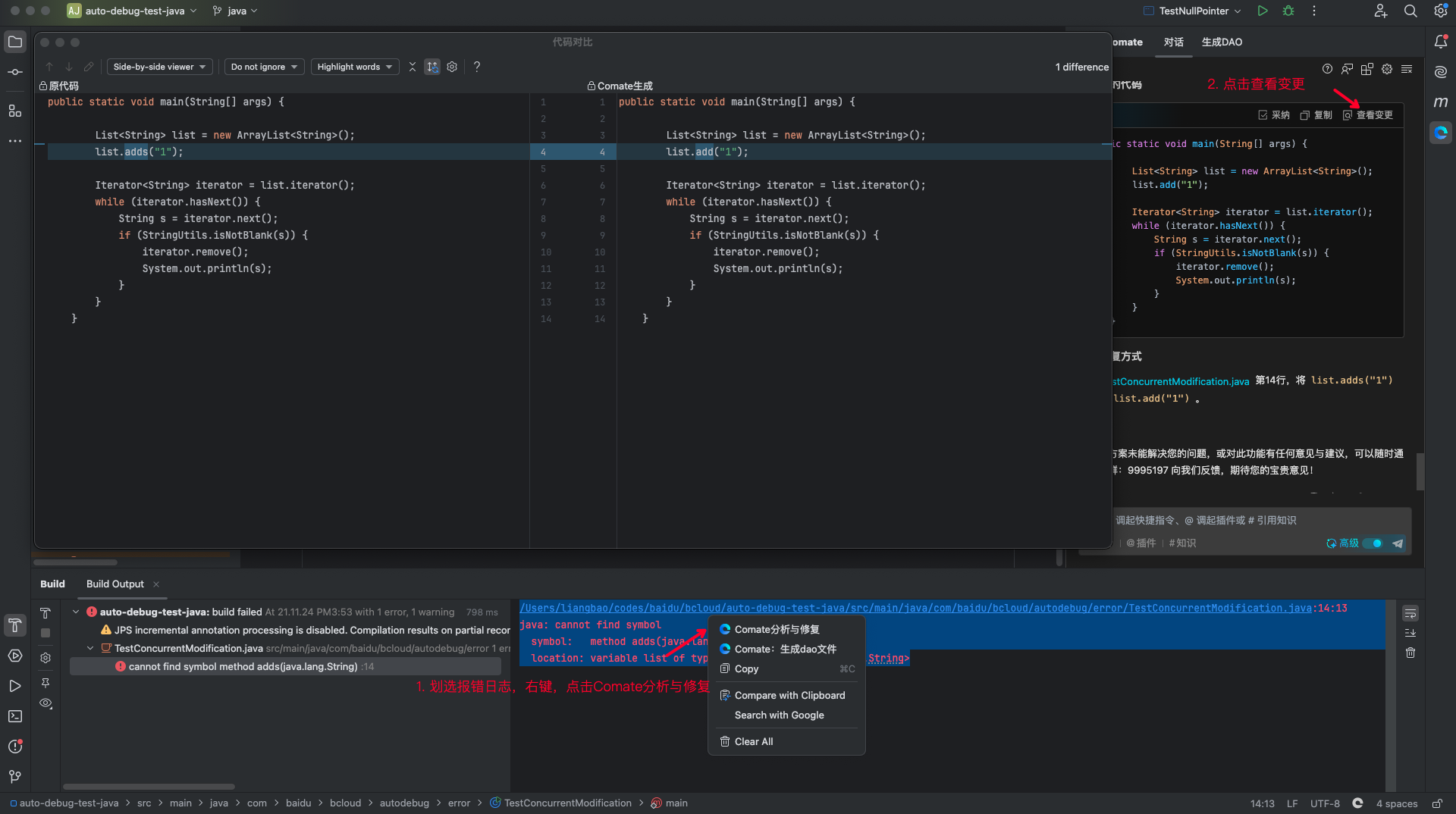
Task: Go to previous difference arrow
Action: (x=49, y=67)
